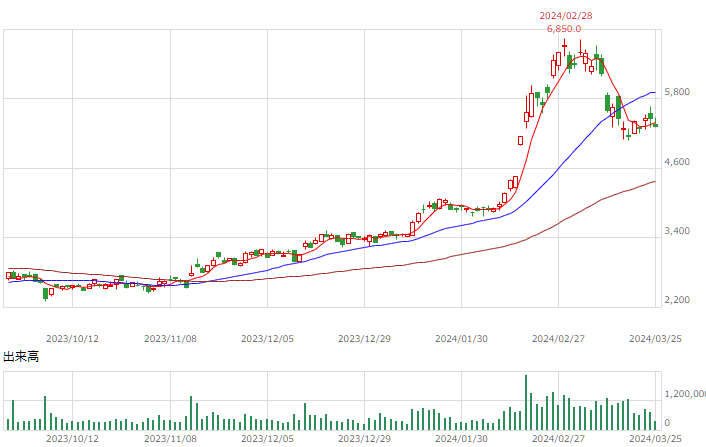This screenshot has height=447, width=706.
Task: Click 2023/12/29 date under the volume bars
Action: tap(364, 438)
